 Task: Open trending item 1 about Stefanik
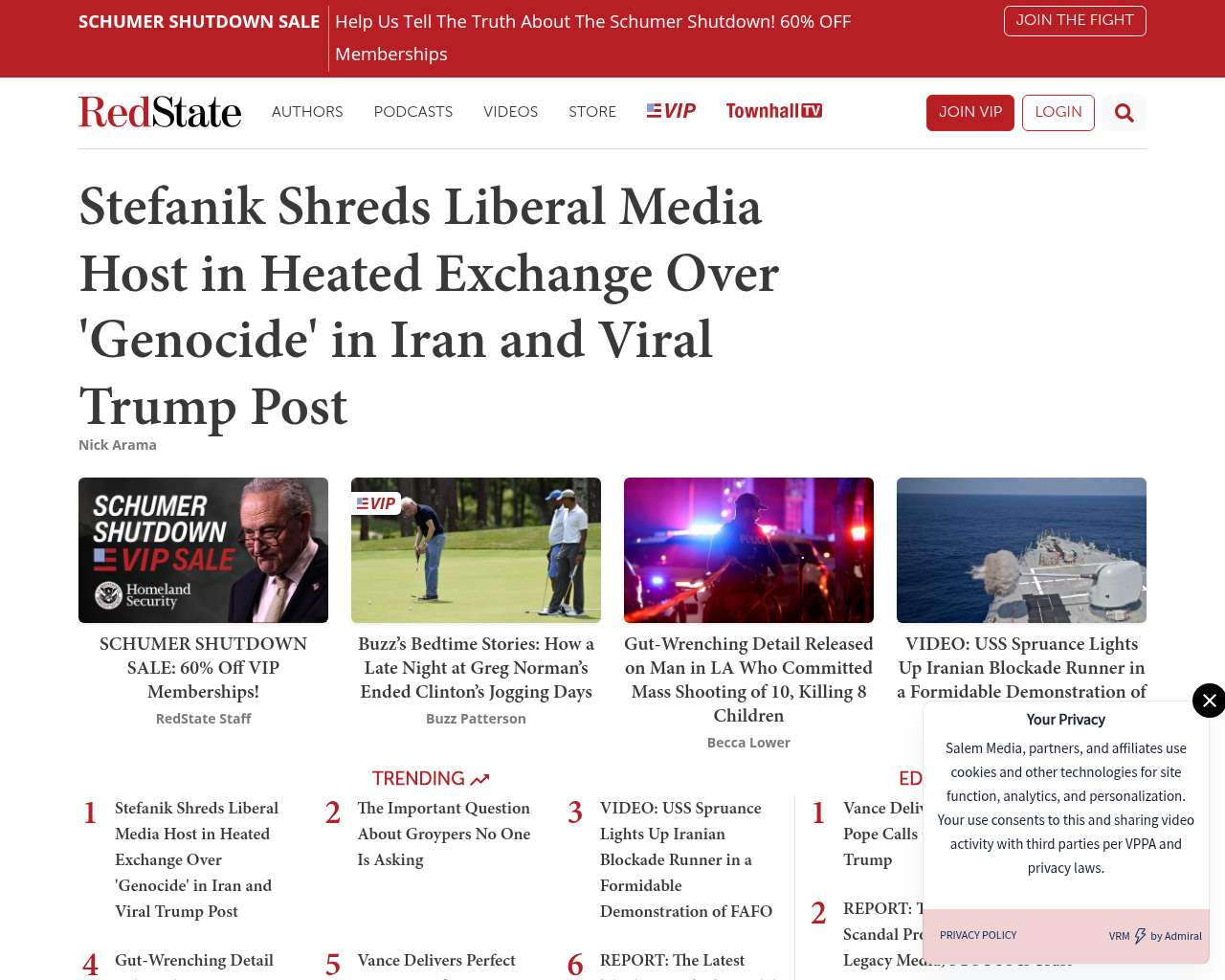click(197, 859)
